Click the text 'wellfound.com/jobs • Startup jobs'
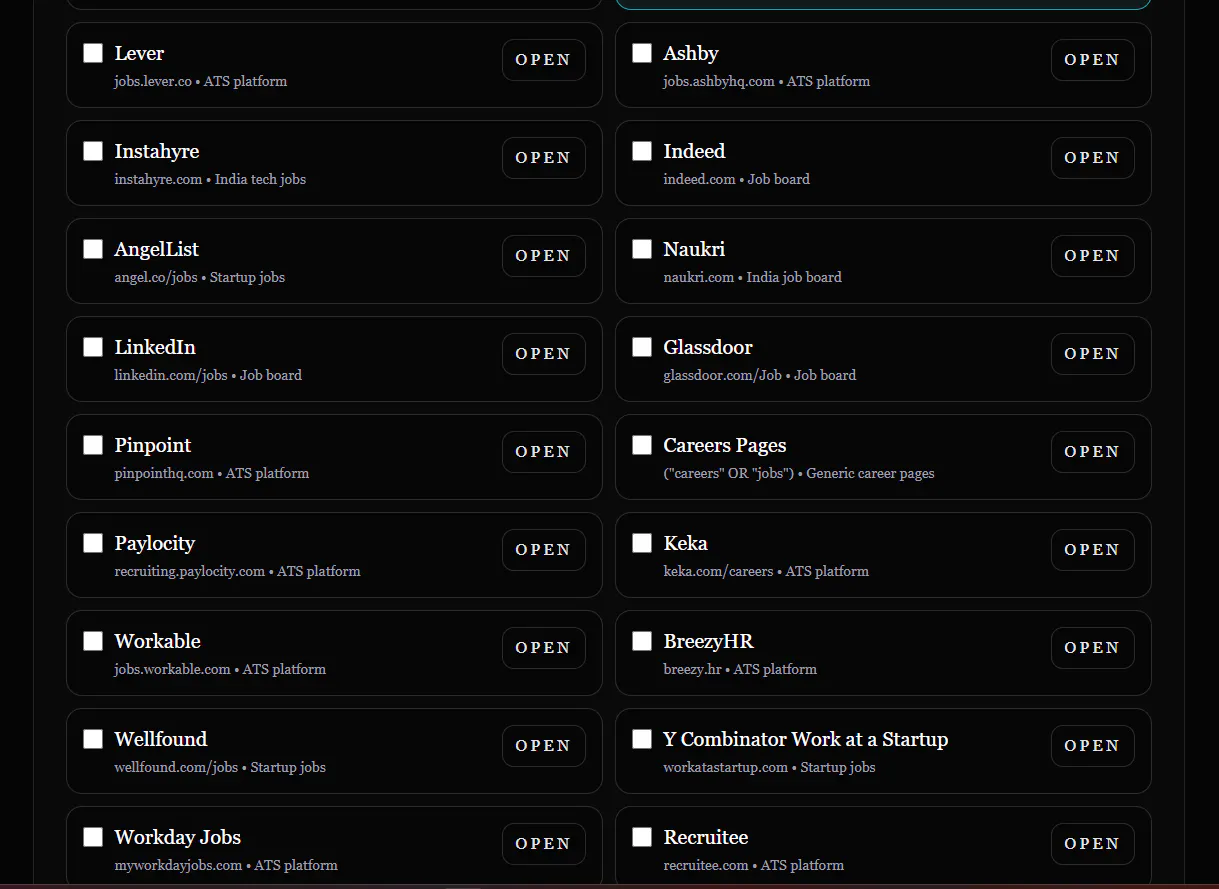 click(x=220, y=767)
